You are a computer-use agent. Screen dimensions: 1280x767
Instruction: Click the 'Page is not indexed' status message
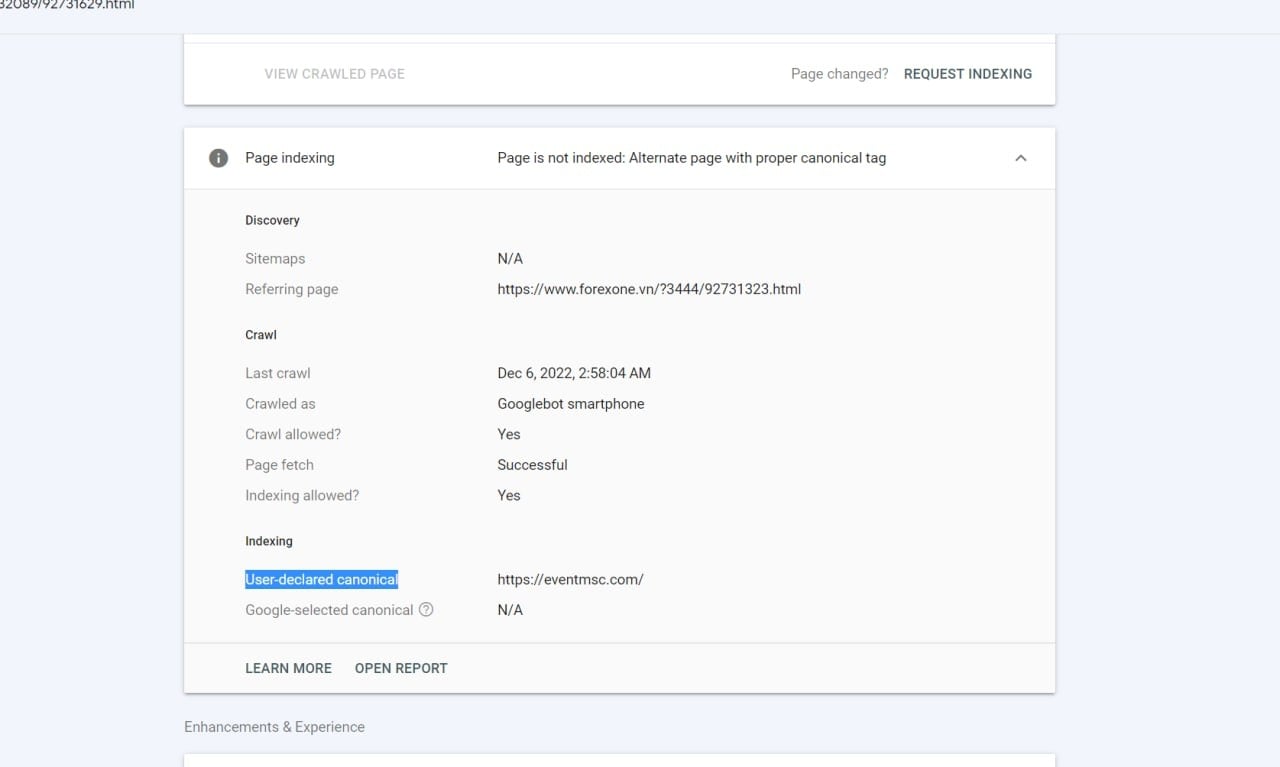pos(691,158)
